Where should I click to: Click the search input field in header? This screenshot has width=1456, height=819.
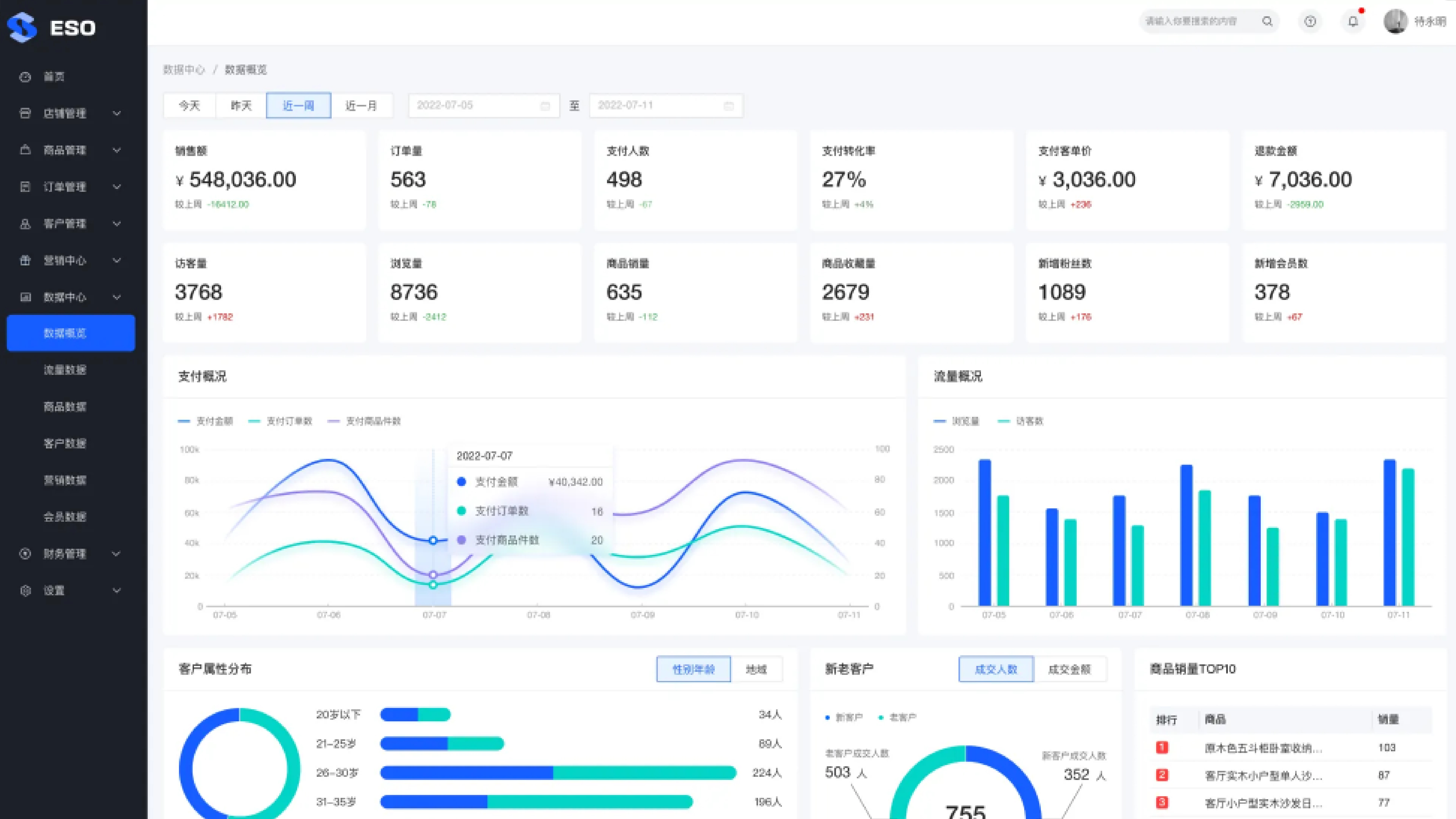coord(1210,21)
